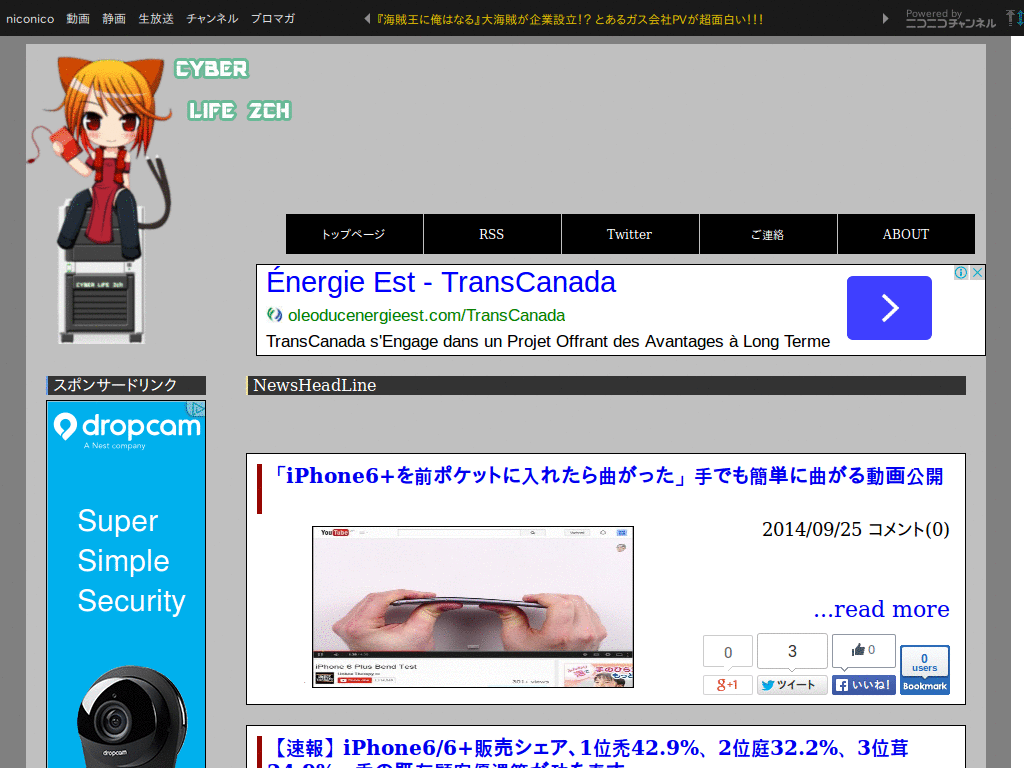Viewport: 1024px width, 768px height.
Task: Click the AdChoices expander on the dropcam ad
Action: [197, 409]
